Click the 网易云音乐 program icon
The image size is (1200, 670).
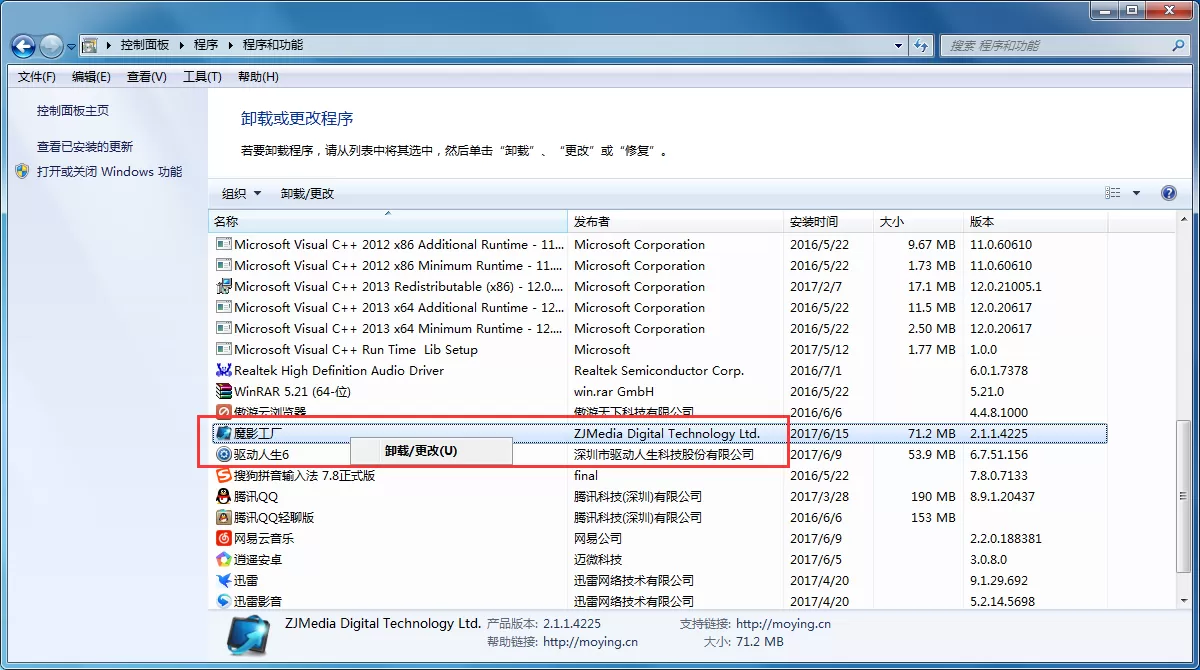(224, 538)
